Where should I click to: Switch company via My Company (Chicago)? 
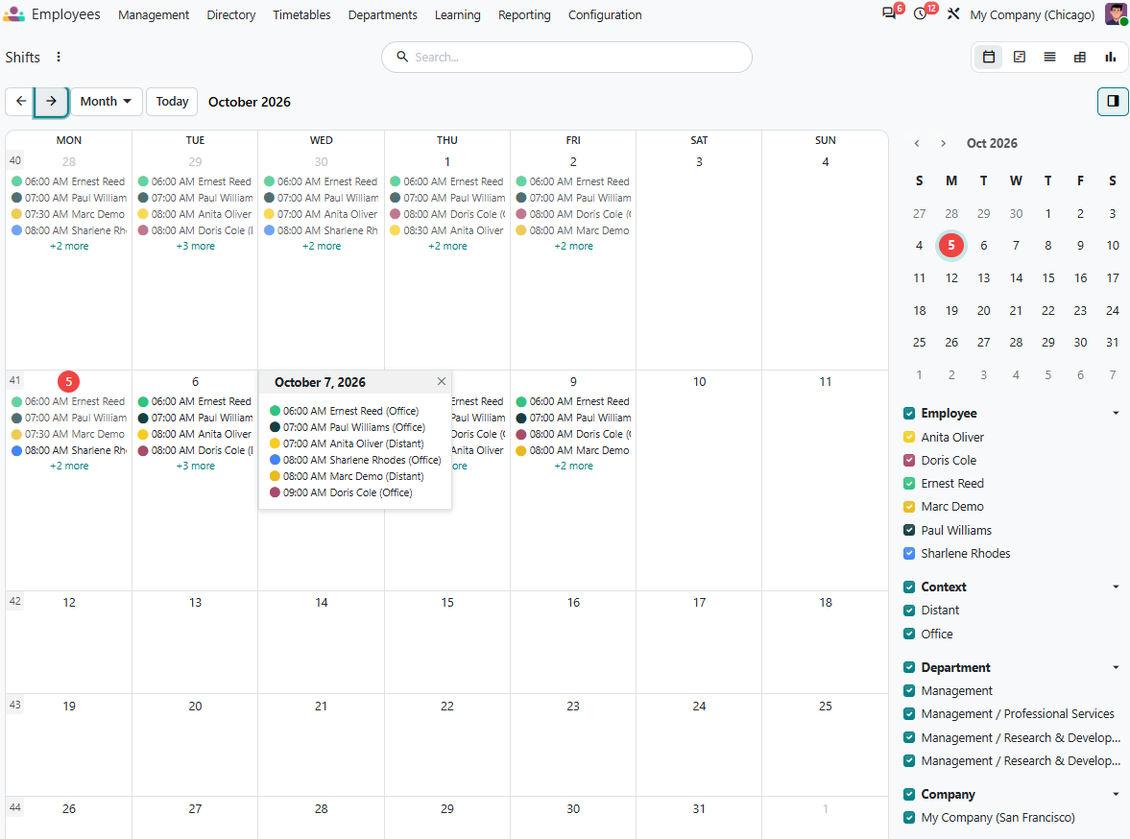point(1032,14)
